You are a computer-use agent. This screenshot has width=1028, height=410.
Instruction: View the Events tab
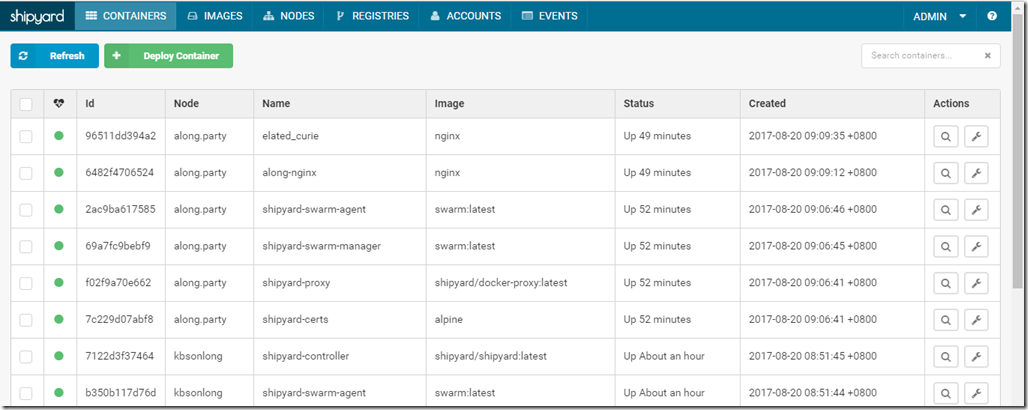coord(549,16)
